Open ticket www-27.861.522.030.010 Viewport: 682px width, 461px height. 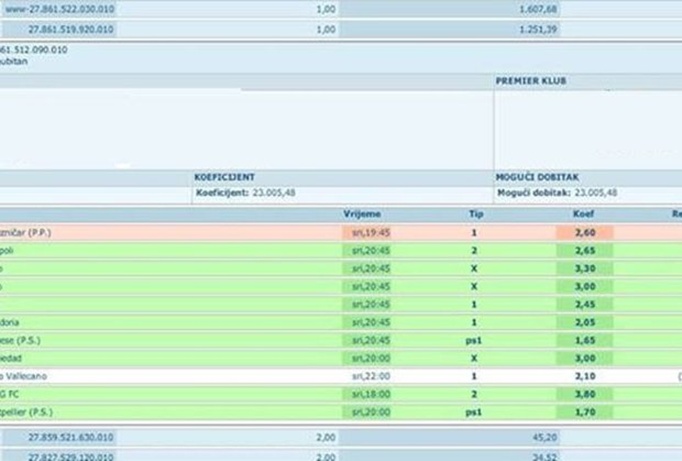[59, 9]
